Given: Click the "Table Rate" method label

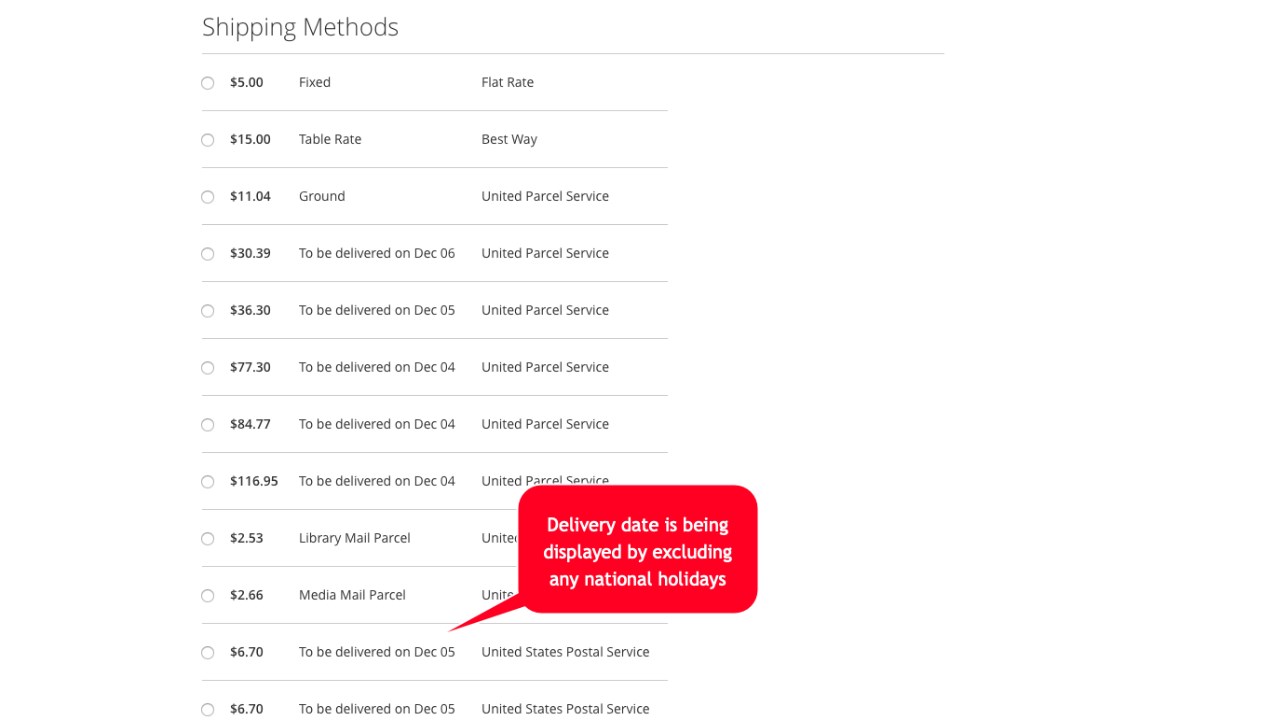Looking at the screenshot, I should coord(330,139).
